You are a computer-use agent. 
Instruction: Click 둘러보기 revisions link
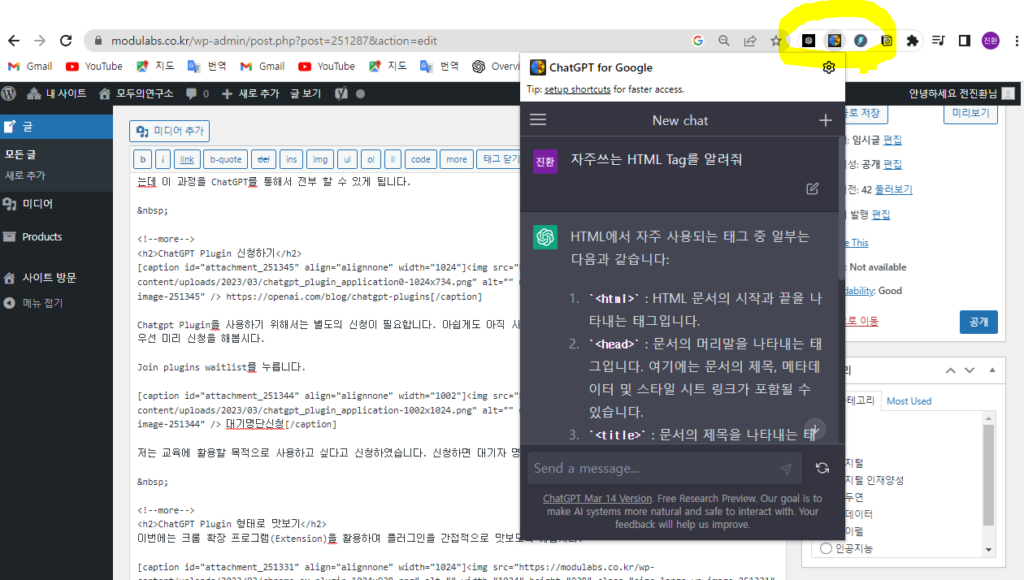[x=893, y=189]
